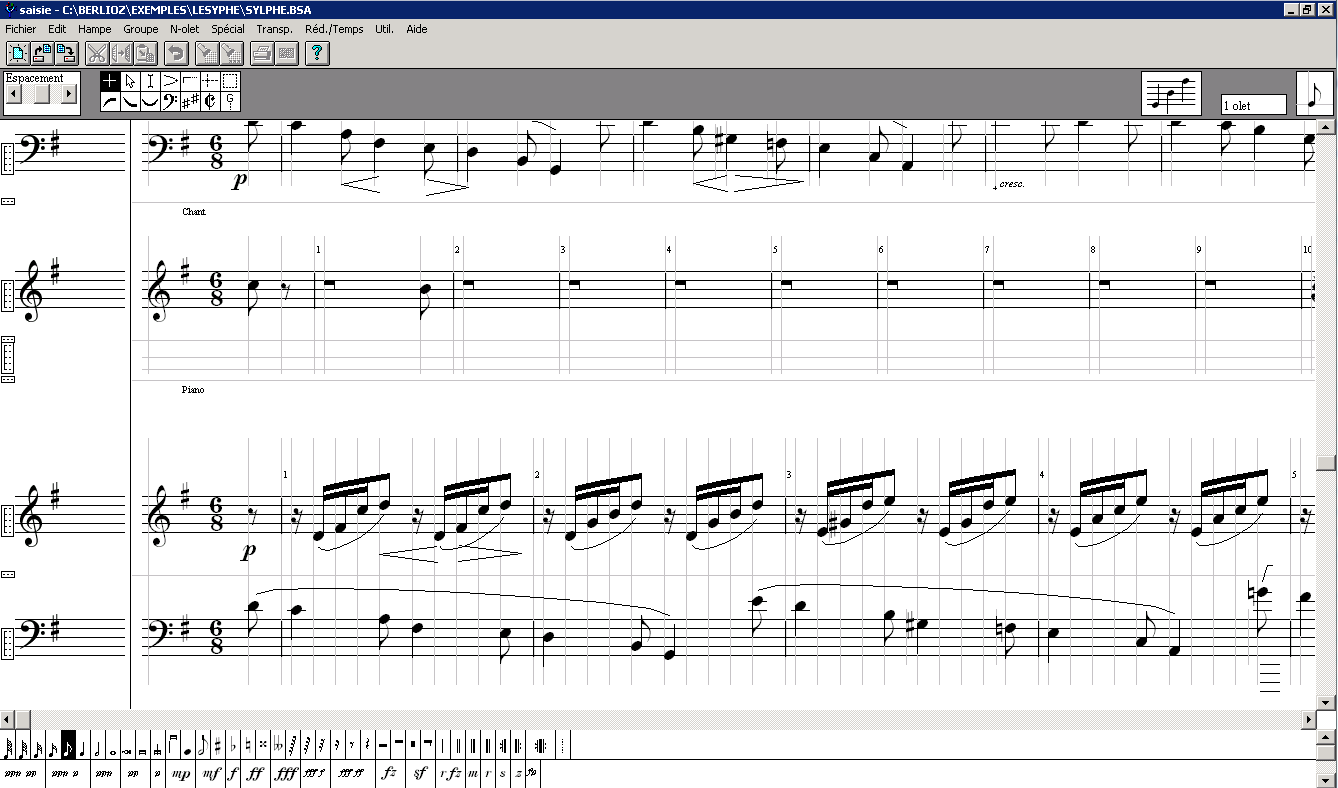
Task: Select the arrow pointer tool
Action: 130,81
